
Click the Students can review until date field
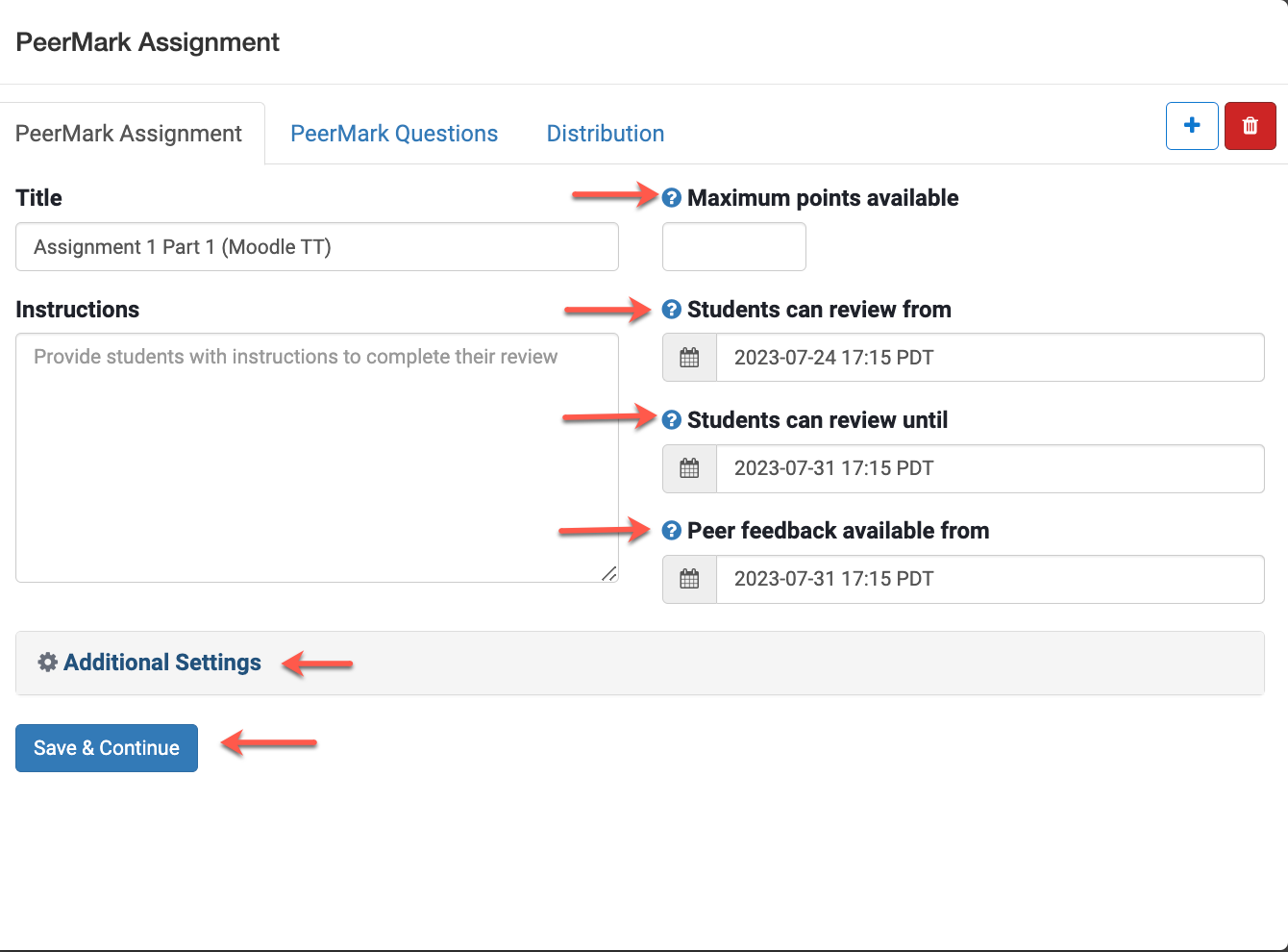pos(990,468)
